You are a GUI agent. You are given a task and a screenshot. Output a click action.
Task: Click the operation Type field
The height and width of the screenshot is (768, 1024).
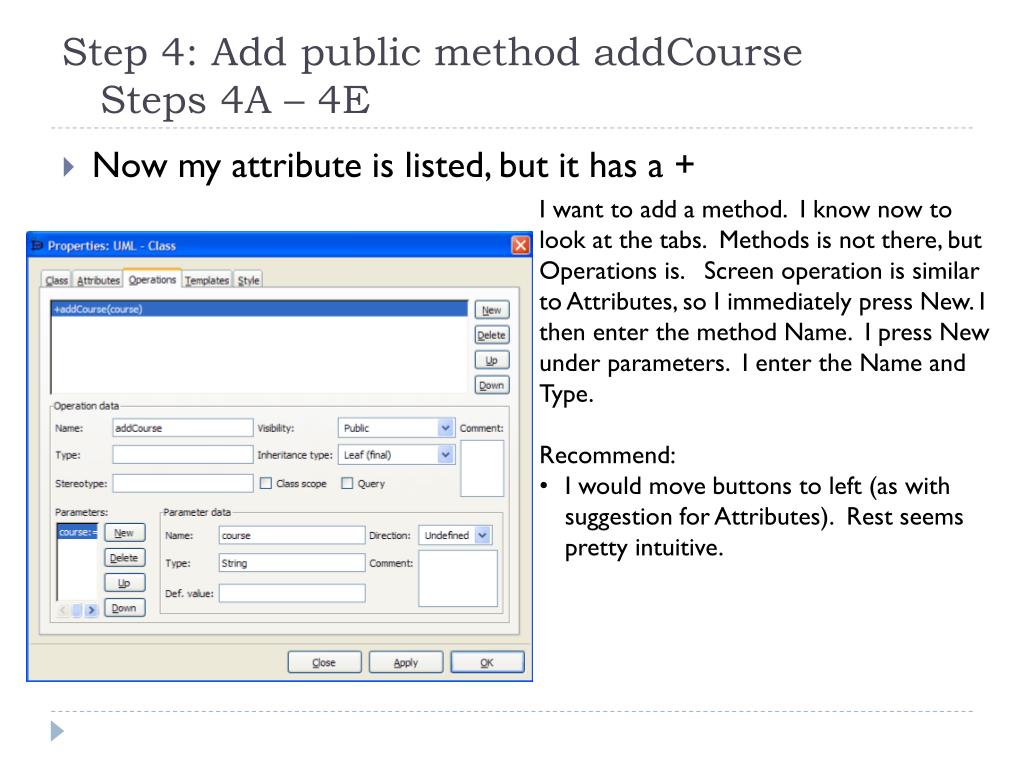tap(182, 455)
